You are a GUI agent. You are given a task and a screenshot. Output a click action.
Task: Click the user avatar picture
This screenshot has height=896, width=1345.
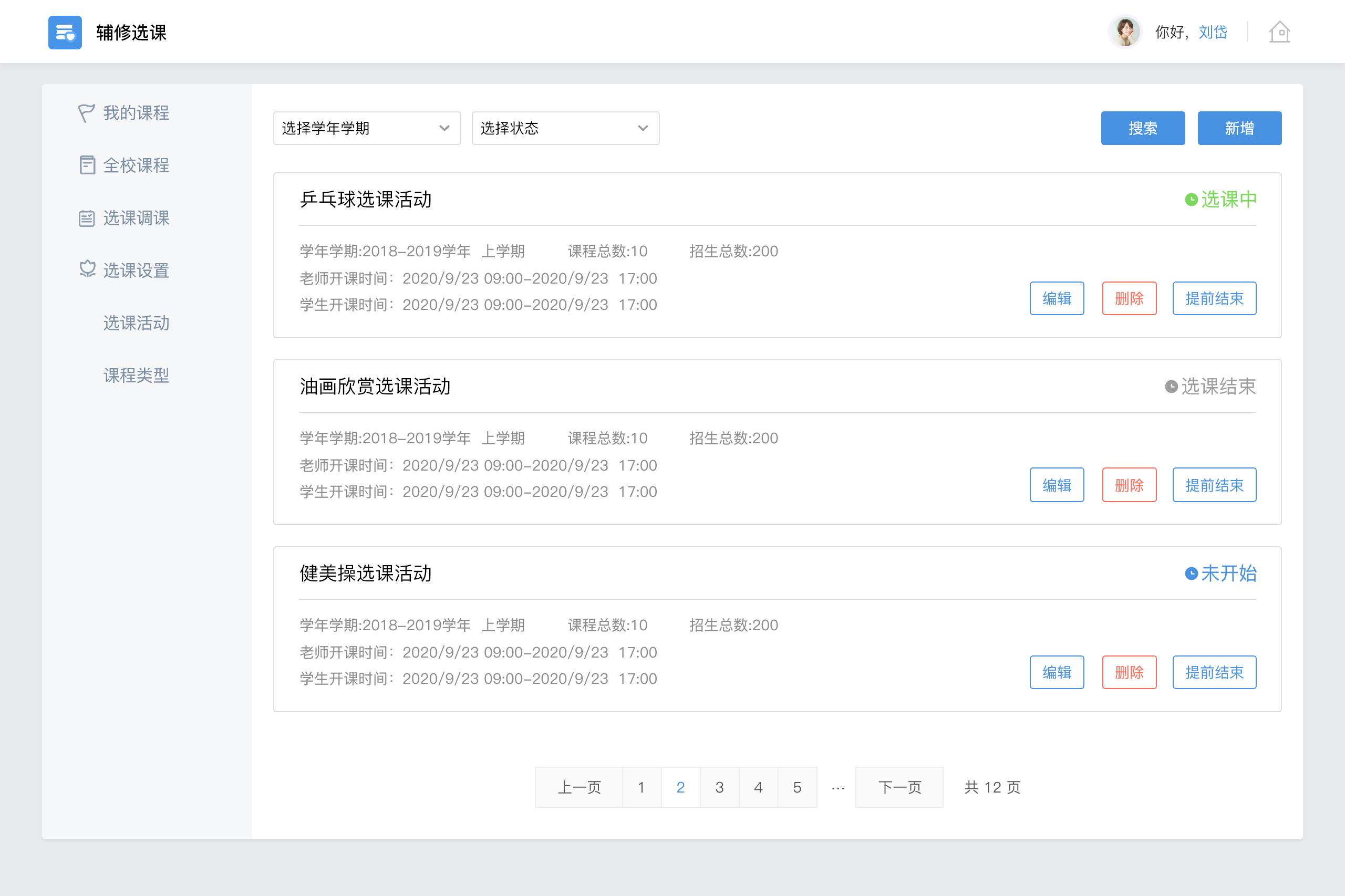(x=1125, y=32)
